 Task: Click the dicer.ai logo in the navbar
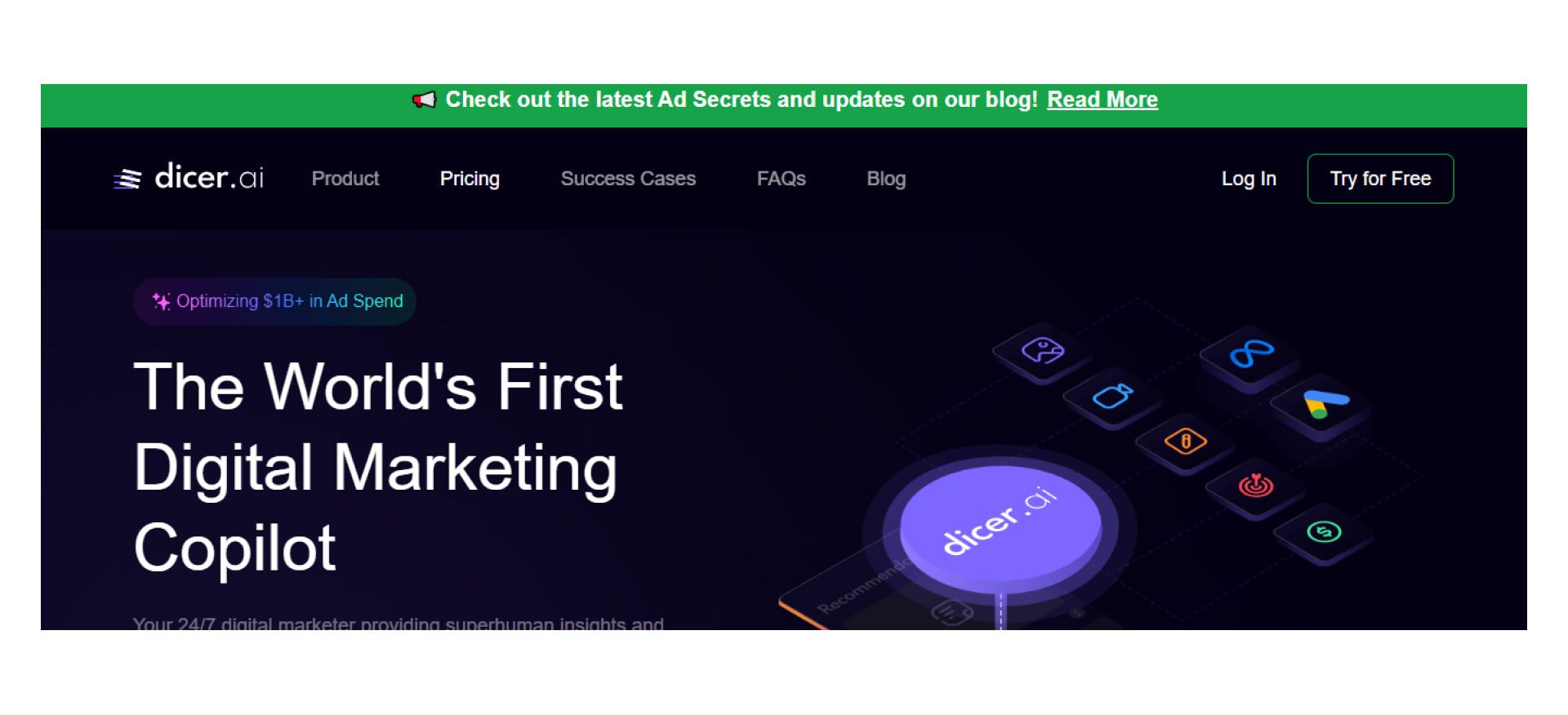pos(188,178)
